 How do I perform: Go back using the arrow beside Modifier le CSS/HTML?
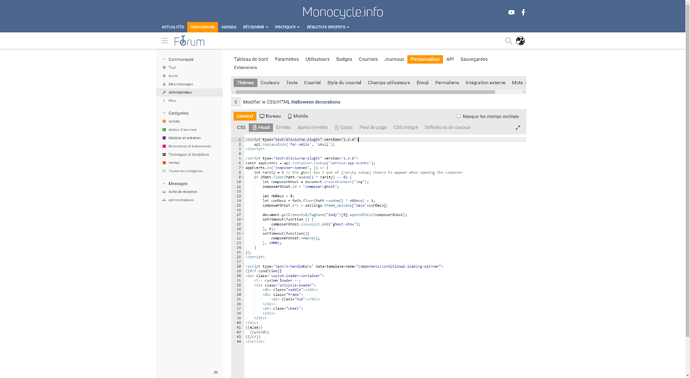236,102
